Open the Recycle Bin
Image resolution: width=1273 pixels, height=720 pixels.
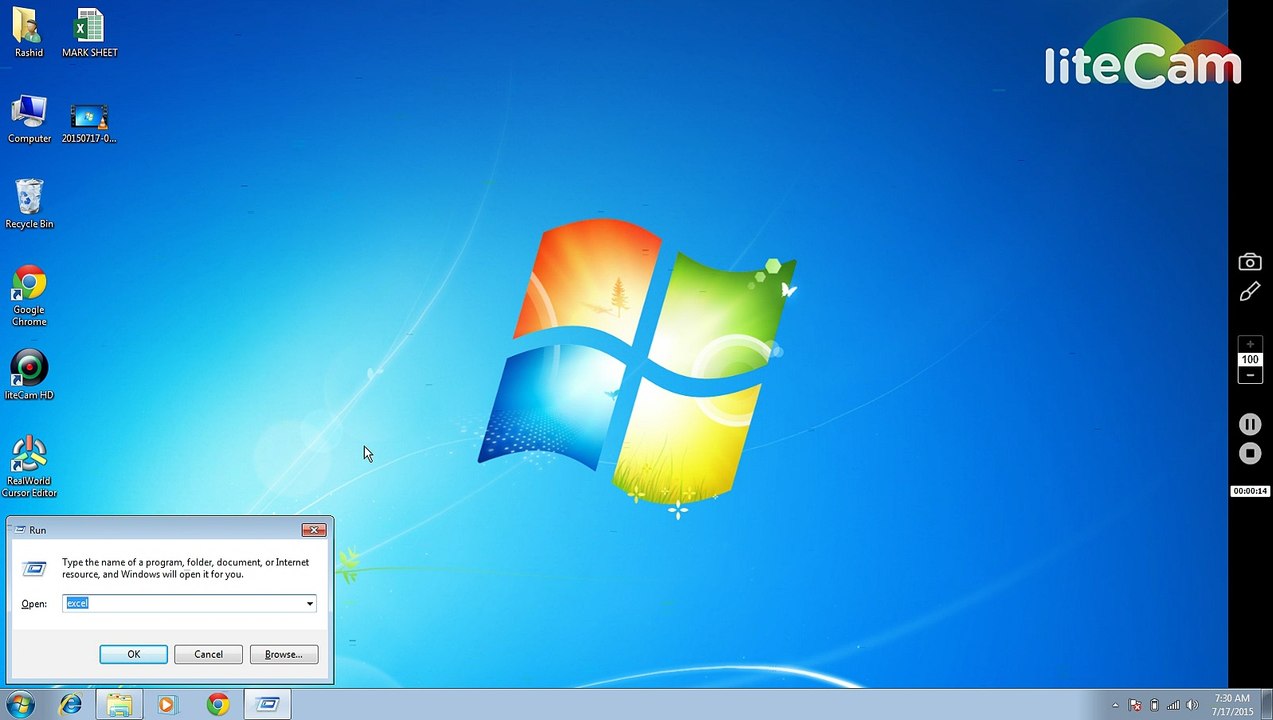coord(29,204)
